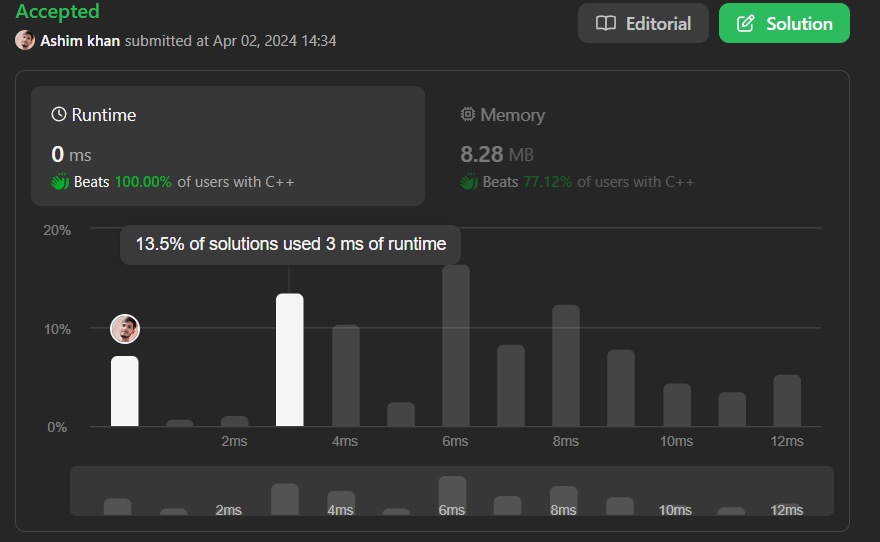Click the tallest bar at 6ms

[x=456, y=346]
